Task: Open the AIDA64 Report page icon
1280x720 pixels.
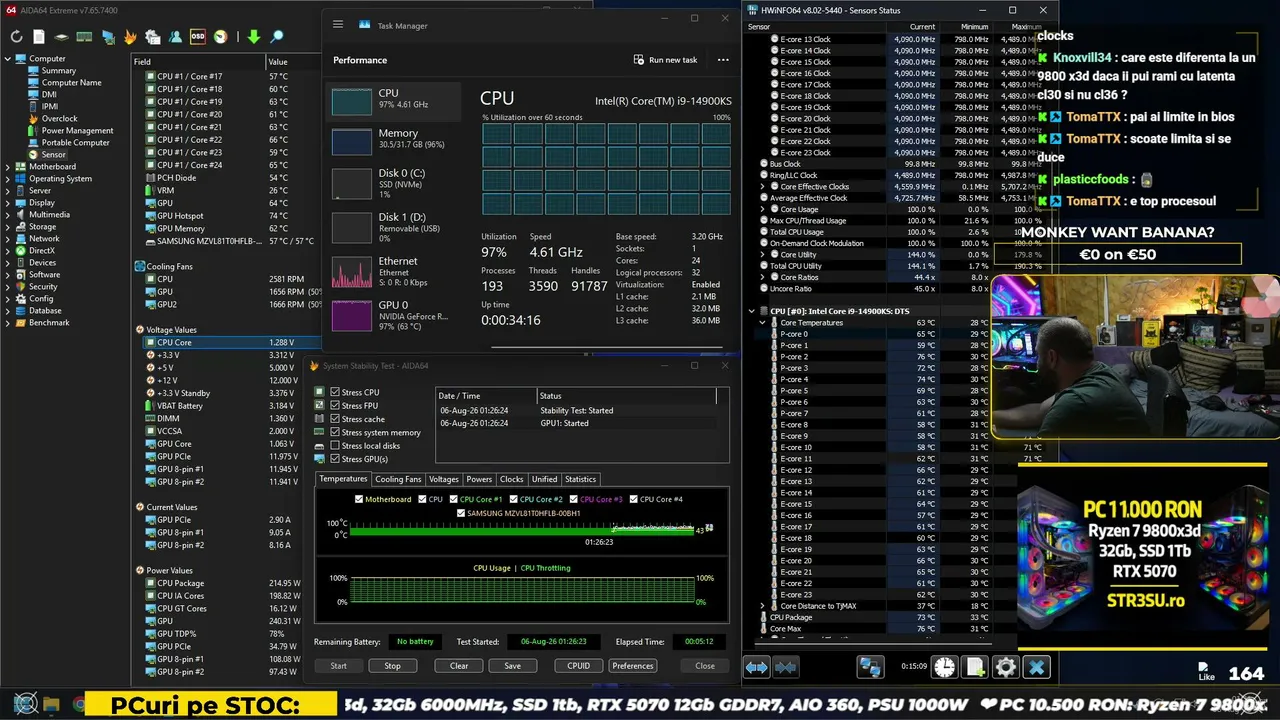Action: [x=39, y=37]
